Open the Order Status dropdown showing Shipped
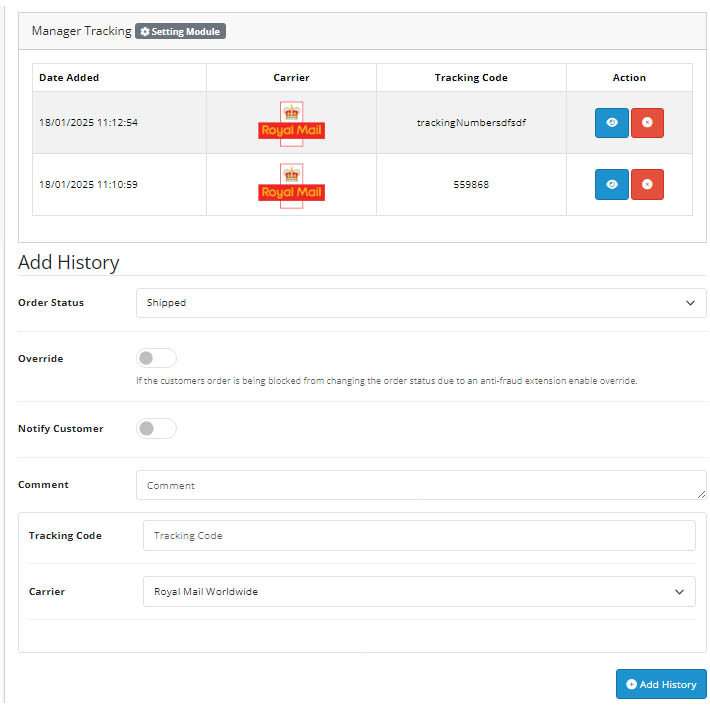 [x=421, y=303]
